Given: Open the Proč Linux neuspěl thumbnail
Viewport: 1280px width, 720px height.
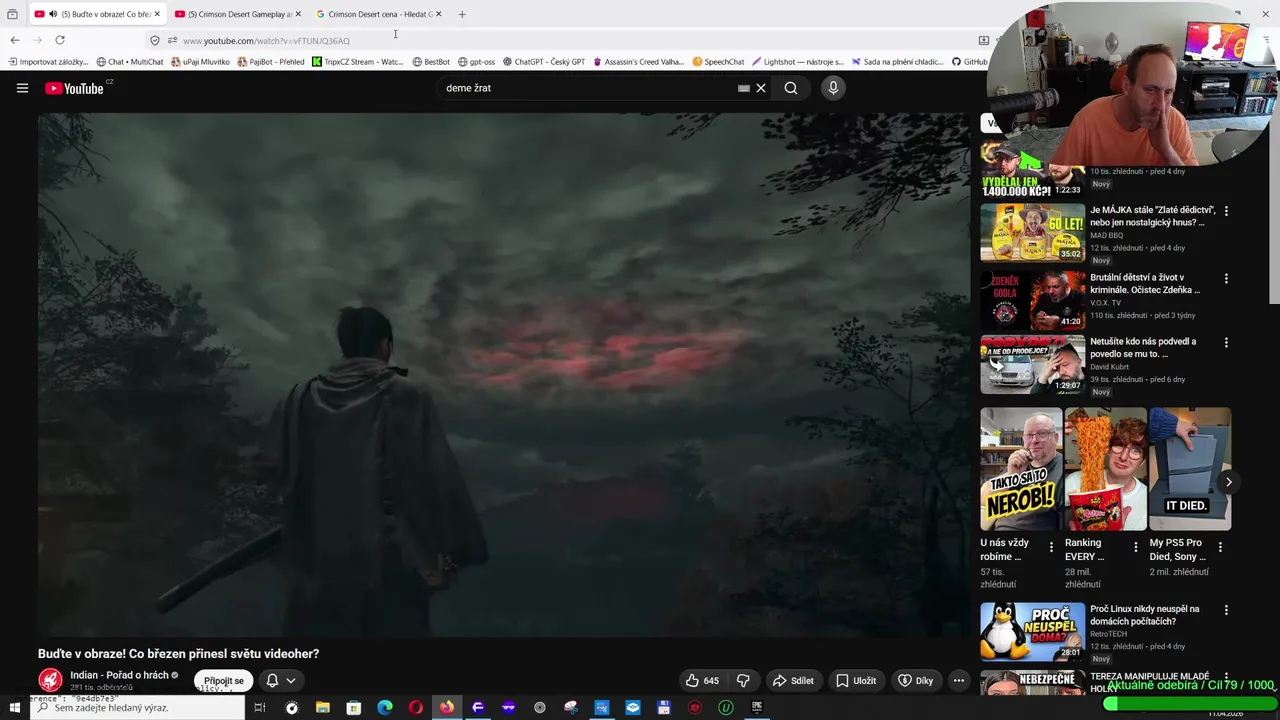Looking at the screenshot, I should coord(1032,631).
